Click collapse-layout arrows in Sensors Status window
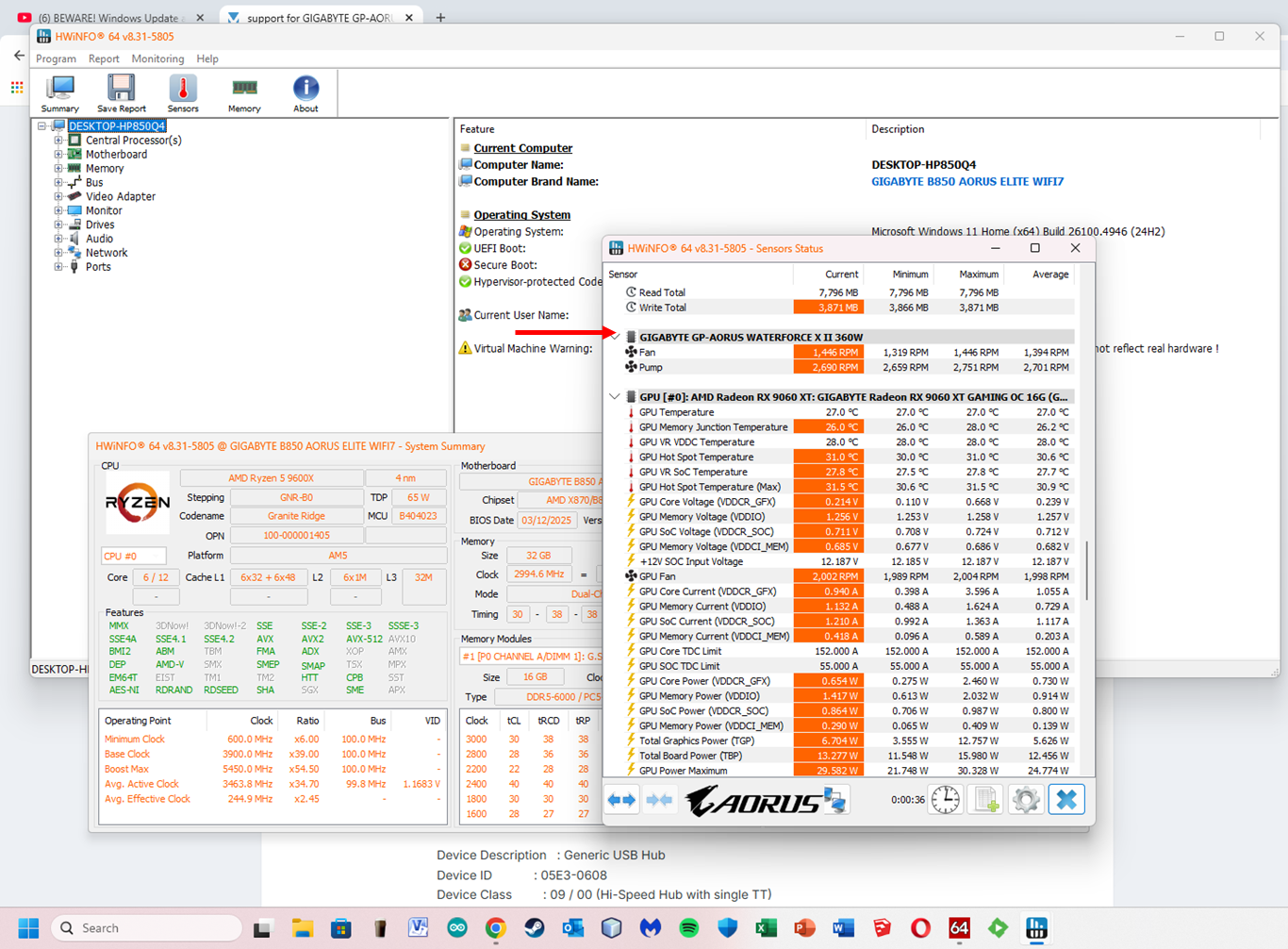The image size is (1288, 949). (659, 800)
